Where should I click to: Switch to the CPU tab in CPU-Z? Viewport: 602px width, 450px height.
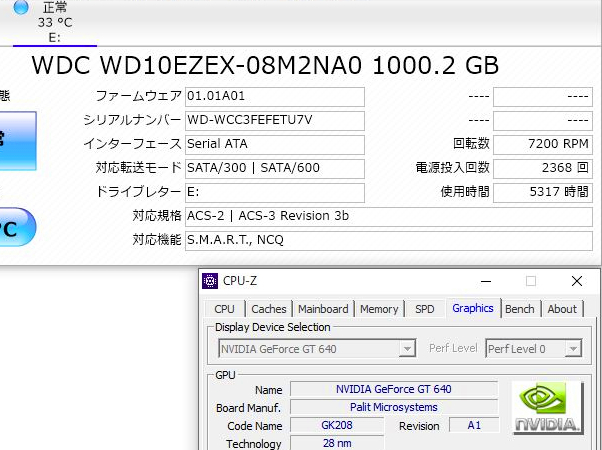click(x=224, y=309)
